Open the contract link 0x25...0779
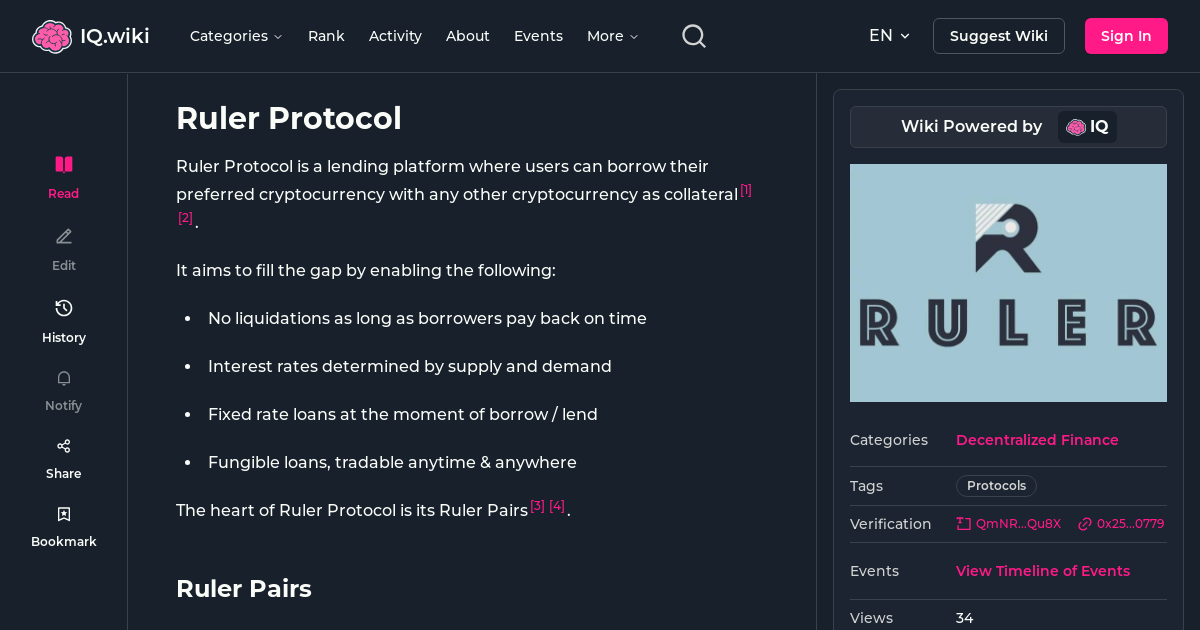The image size is (1200, 630). pos(1121,523)
